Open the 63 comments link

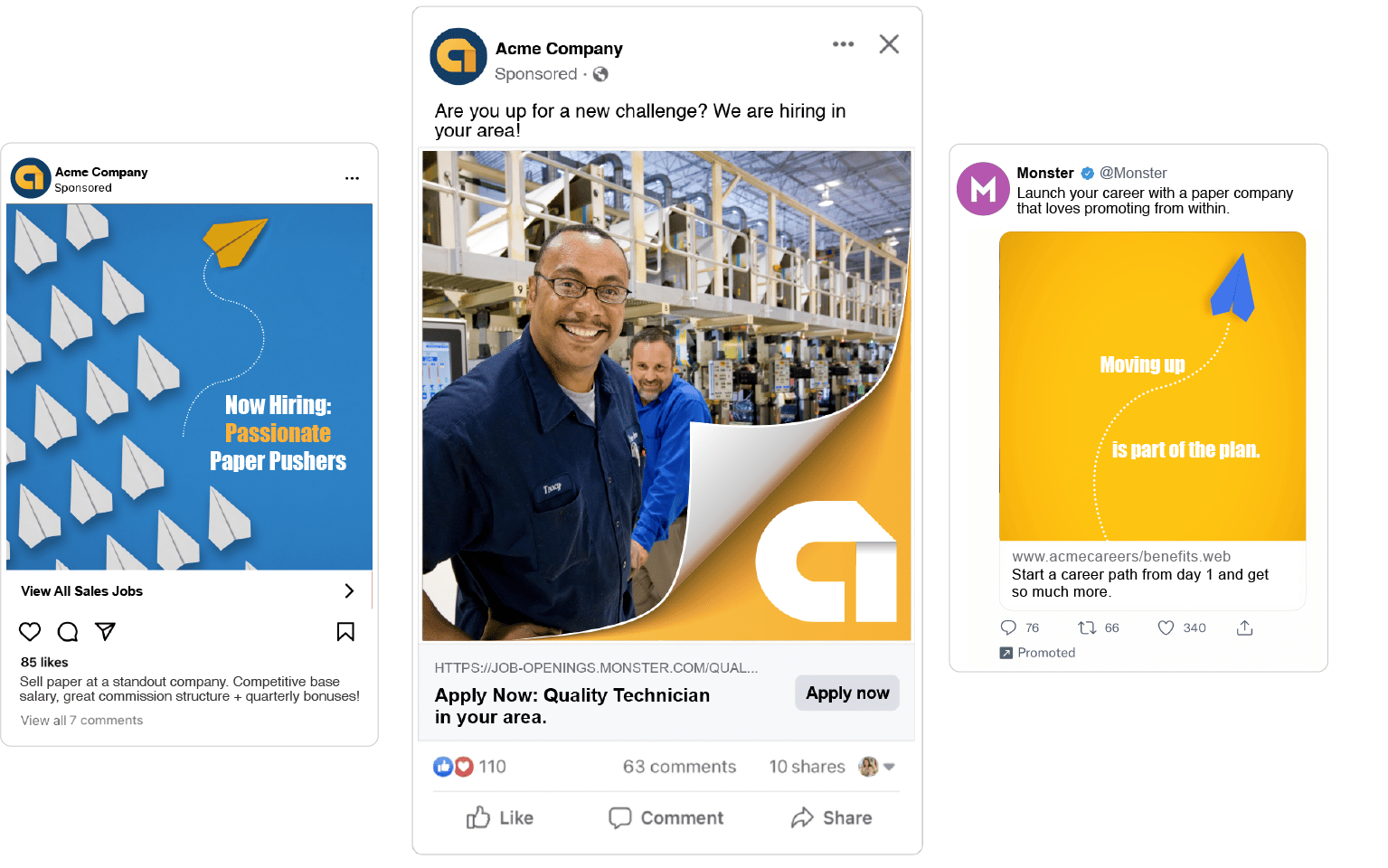(679, 767)
